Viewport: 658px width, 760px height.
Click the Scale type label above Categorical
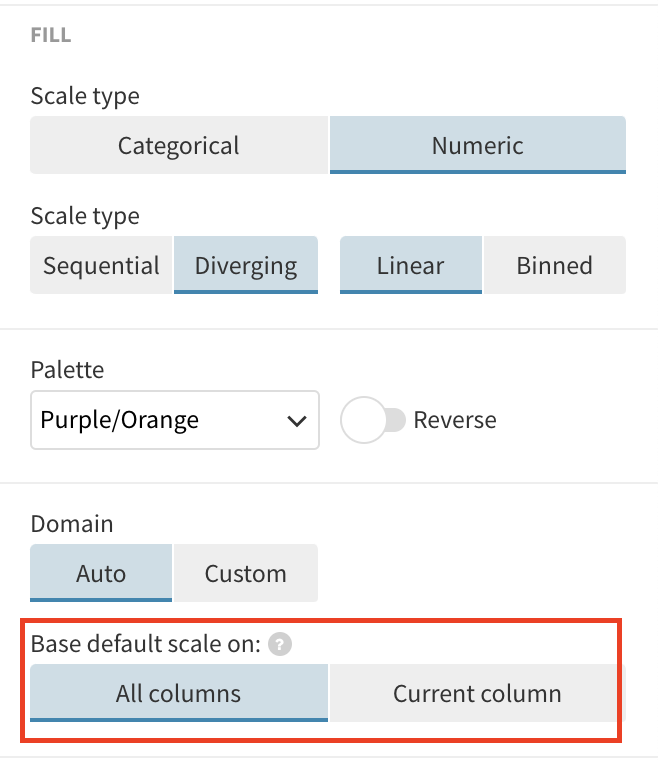tap(85, 96)
